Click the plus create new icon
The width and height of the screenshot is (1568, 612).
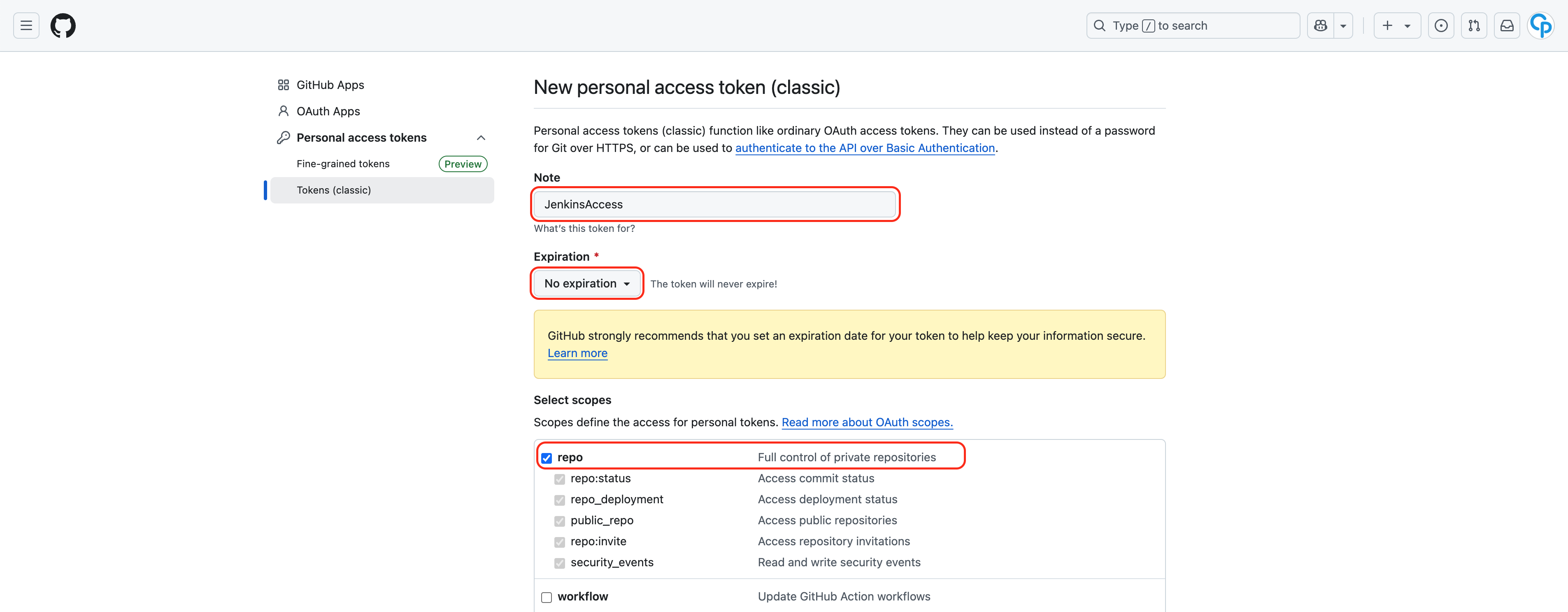pos(1388,26)
